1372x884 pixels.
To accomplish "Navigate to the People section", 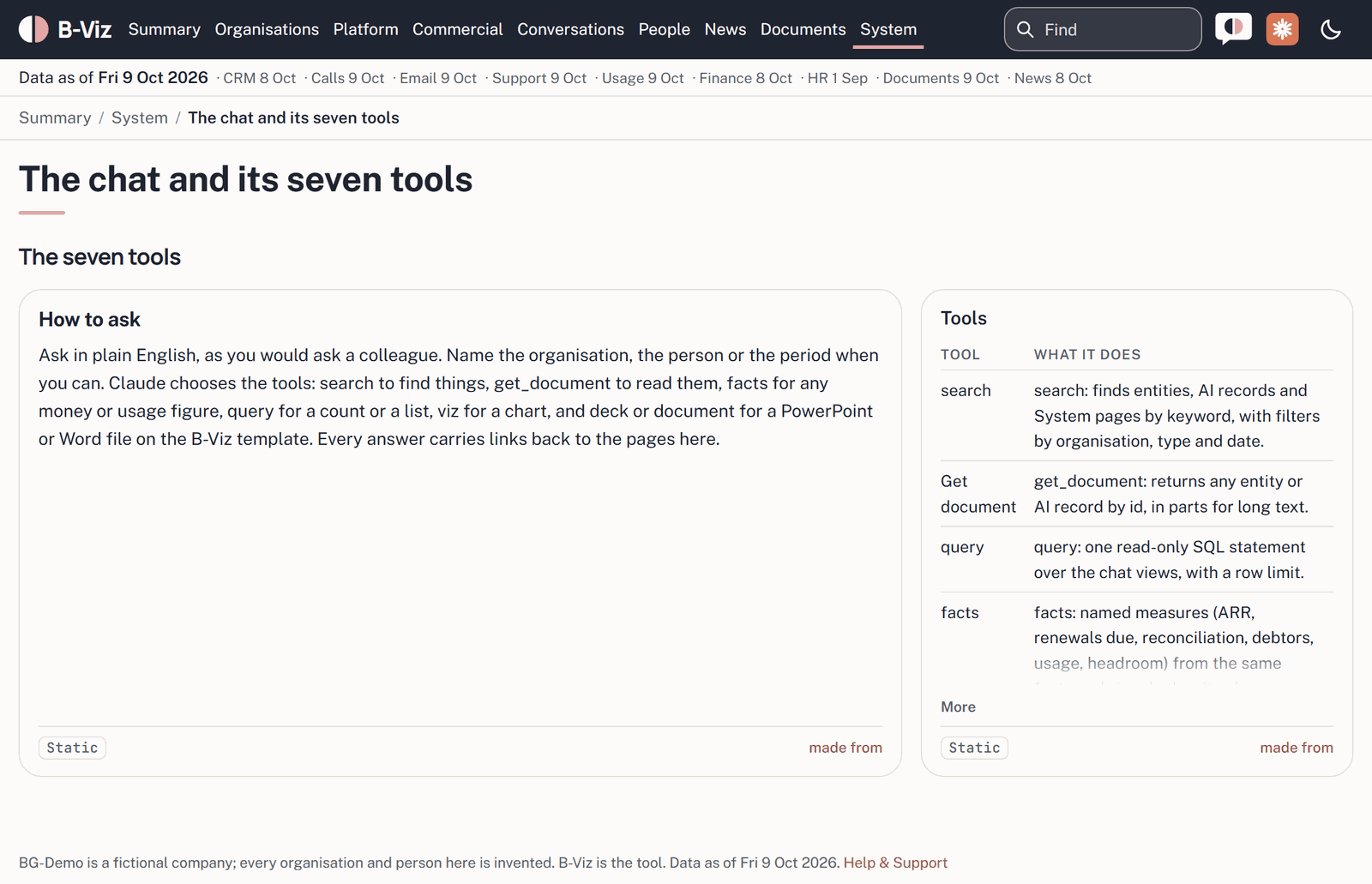I will point(665,29).
